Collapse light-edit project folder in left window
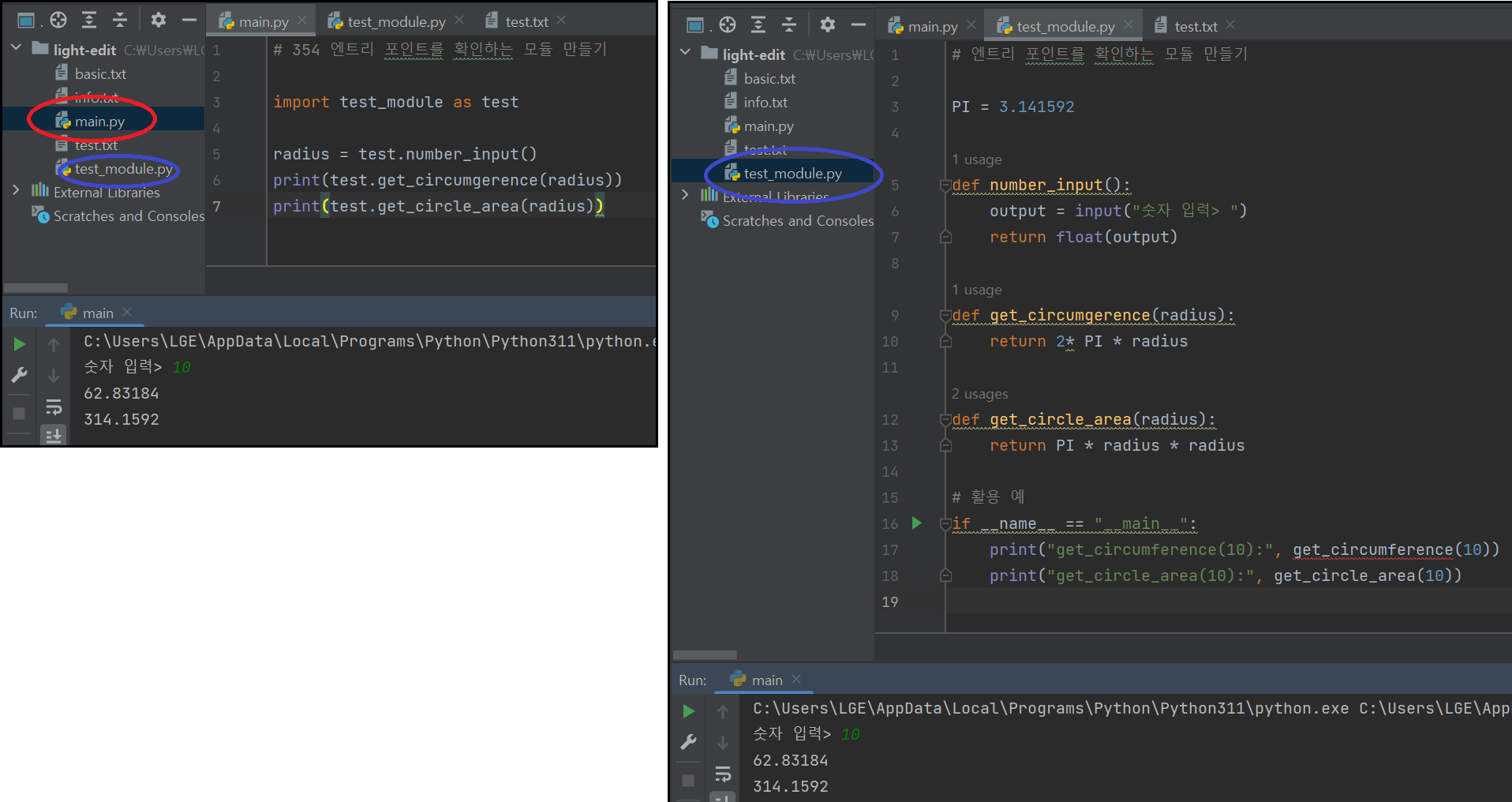1512x802 pixels. click(x=16, y=48)
